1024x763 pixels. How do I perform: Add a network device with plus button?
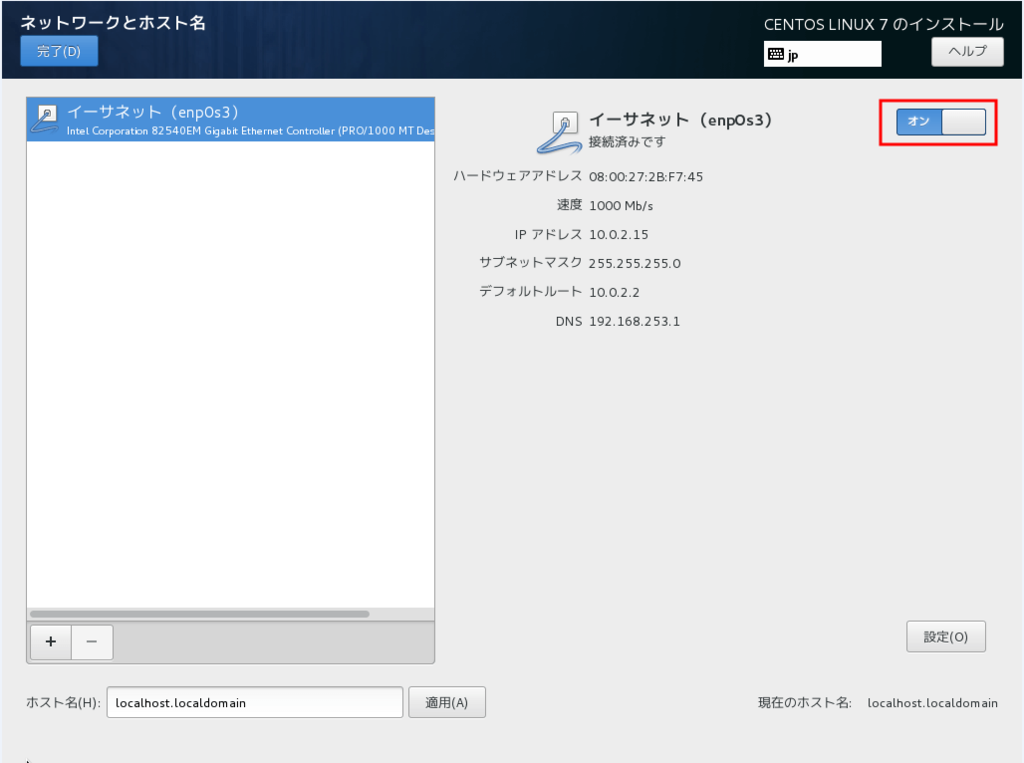point(51,641)
